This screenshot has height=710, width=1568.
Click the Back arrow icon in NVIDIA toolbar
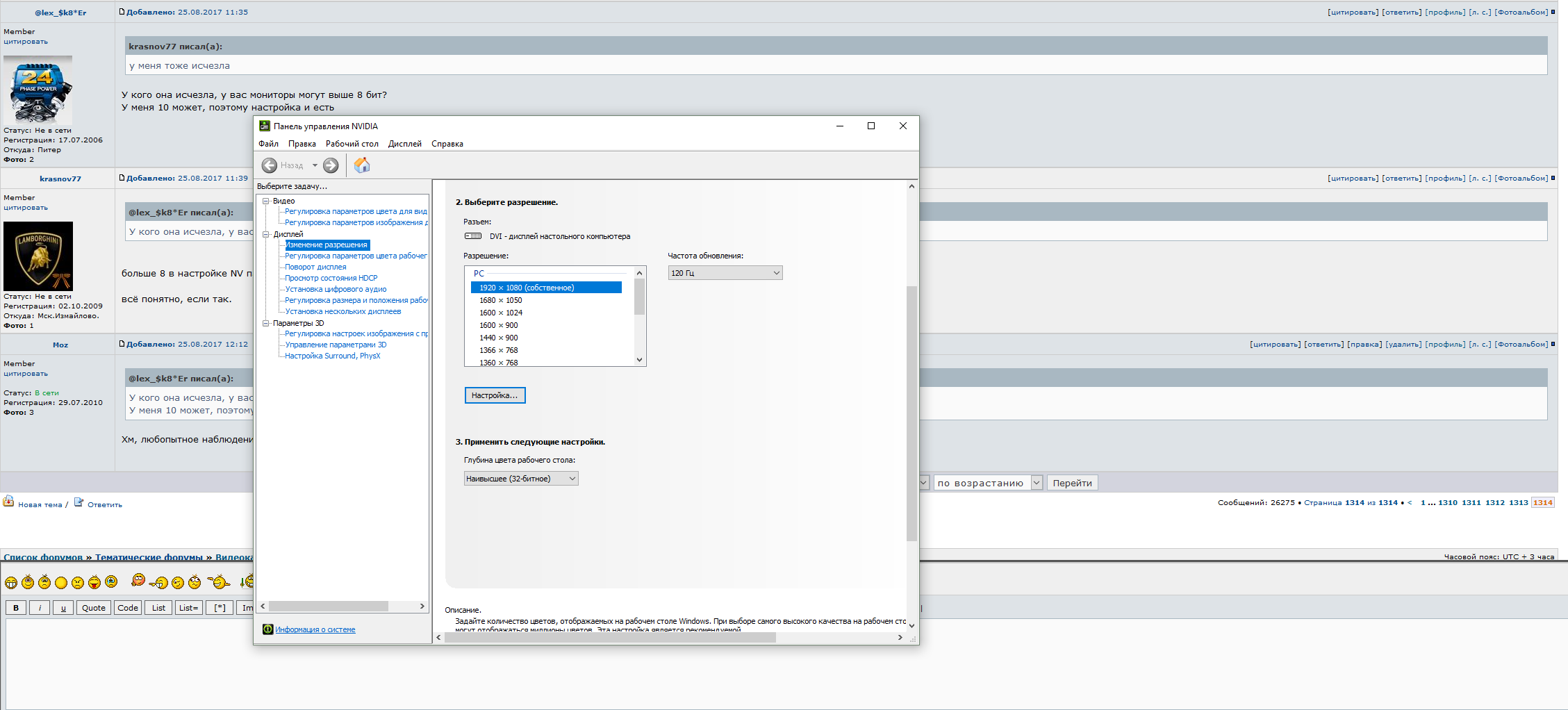coord(270,165)
